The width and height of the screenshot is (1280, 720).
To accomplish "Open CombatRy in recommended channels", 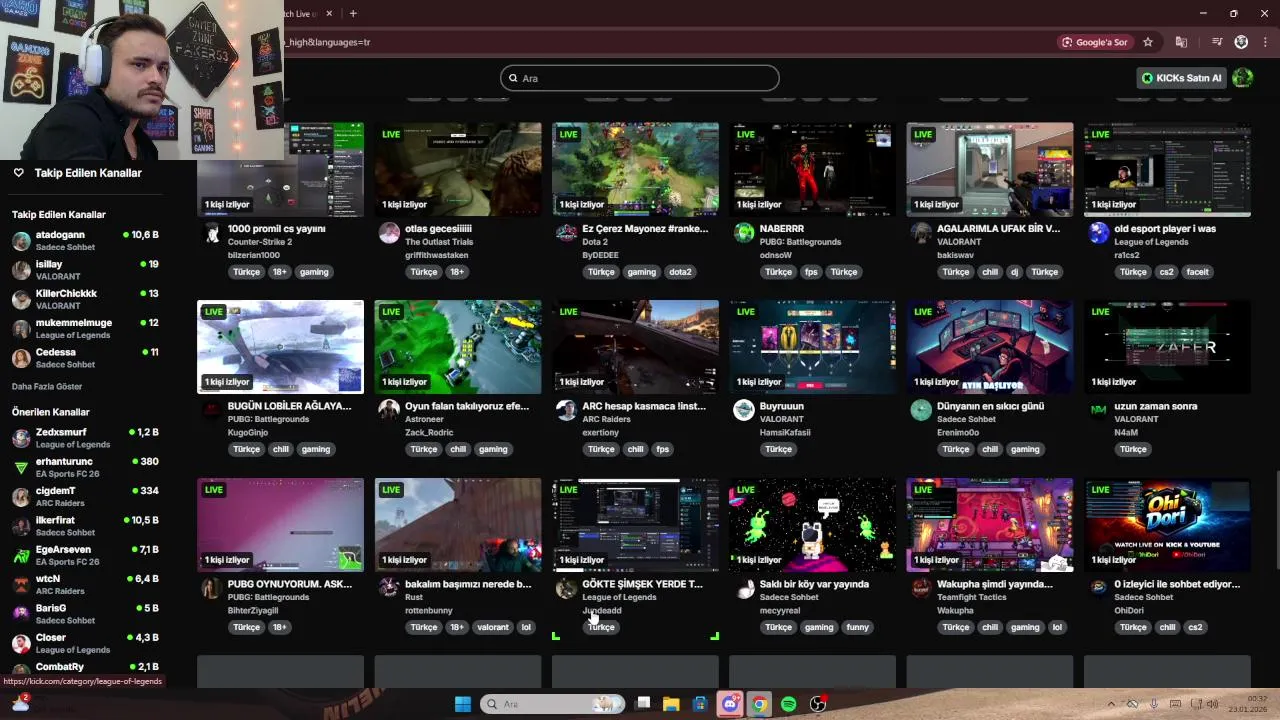I will tap(85, 668).
